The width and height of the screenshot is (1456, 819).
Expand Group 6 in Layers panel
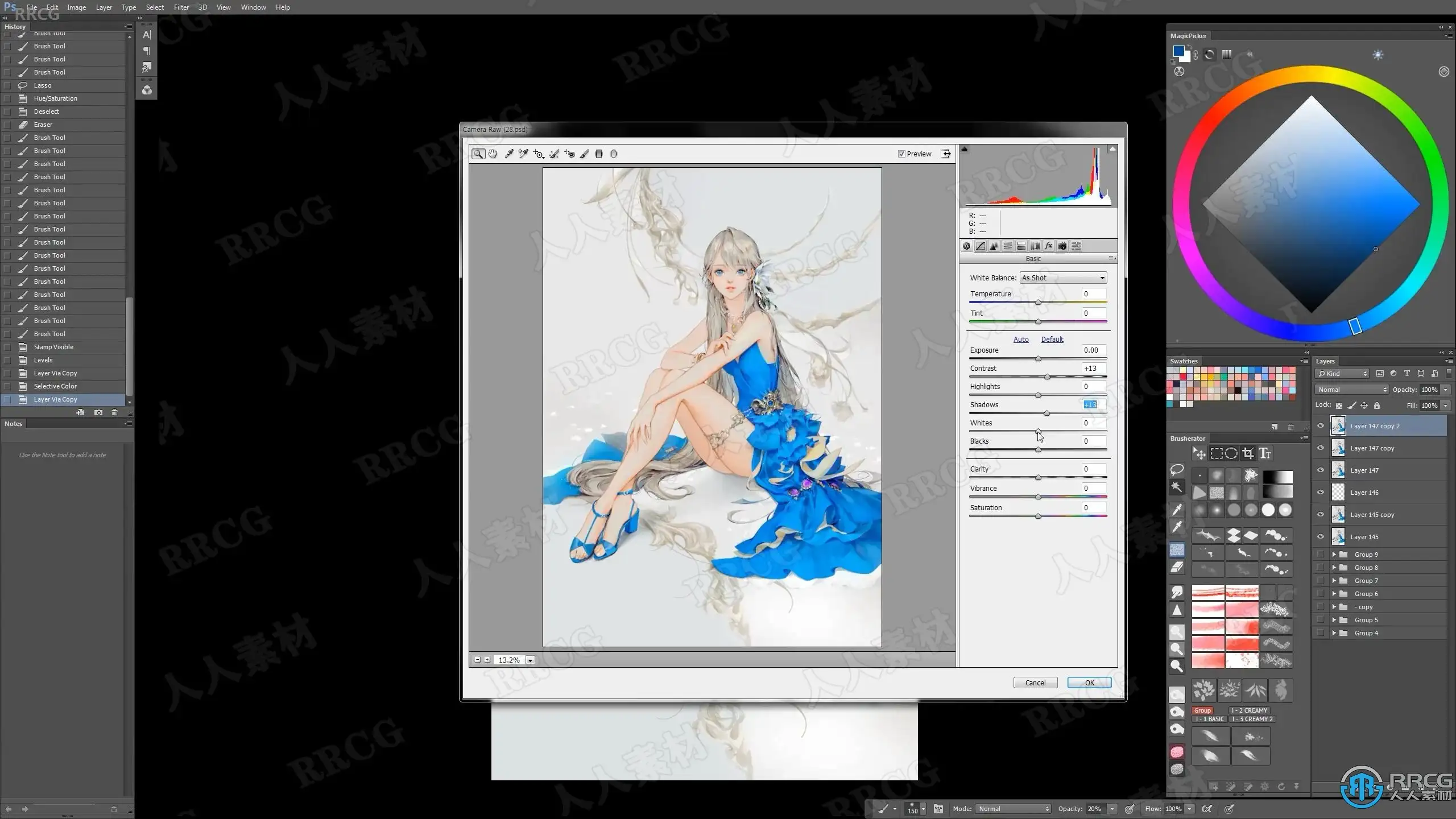coord(1334,594)
